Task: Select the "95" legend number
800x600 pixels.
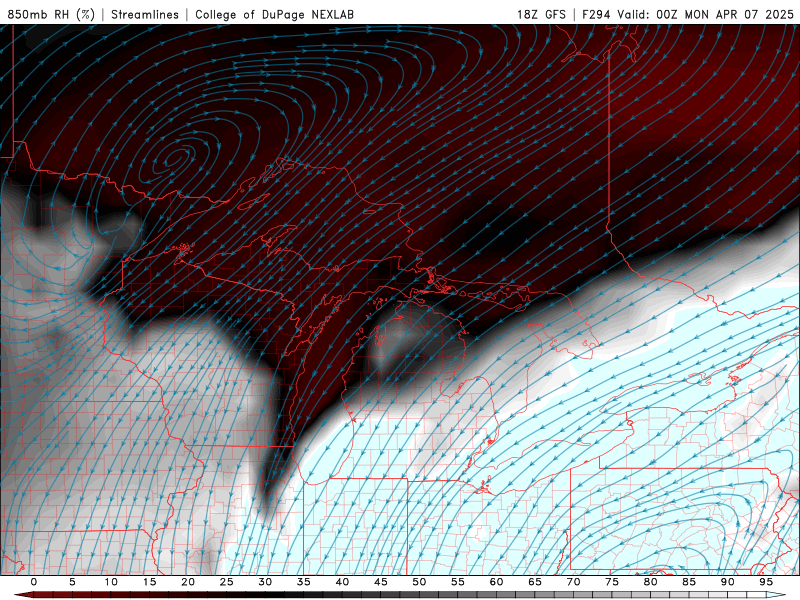Action: tap(766, 582)
